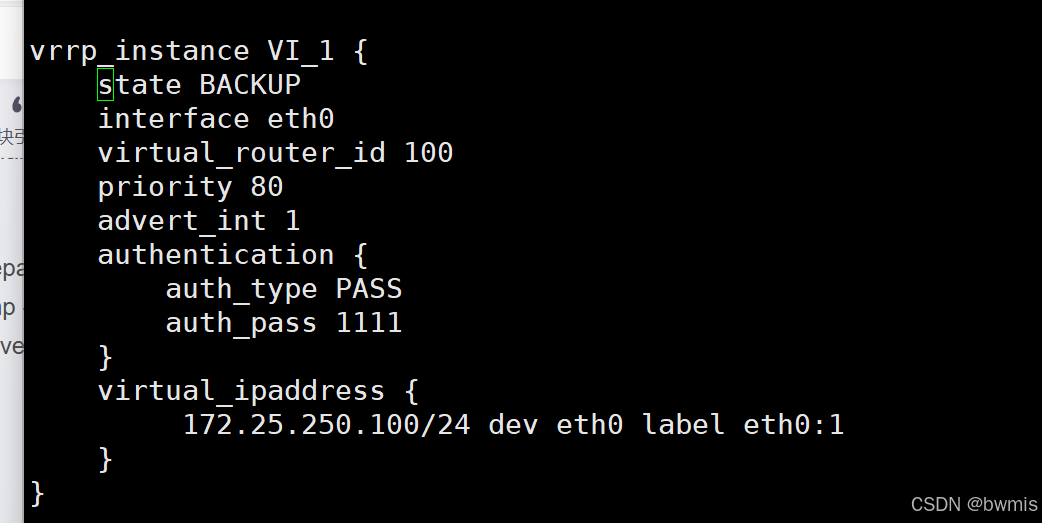Click the advert_int setting
Image resolution: width=1042 pixels, height=523 pixels.
coord(199,221)
